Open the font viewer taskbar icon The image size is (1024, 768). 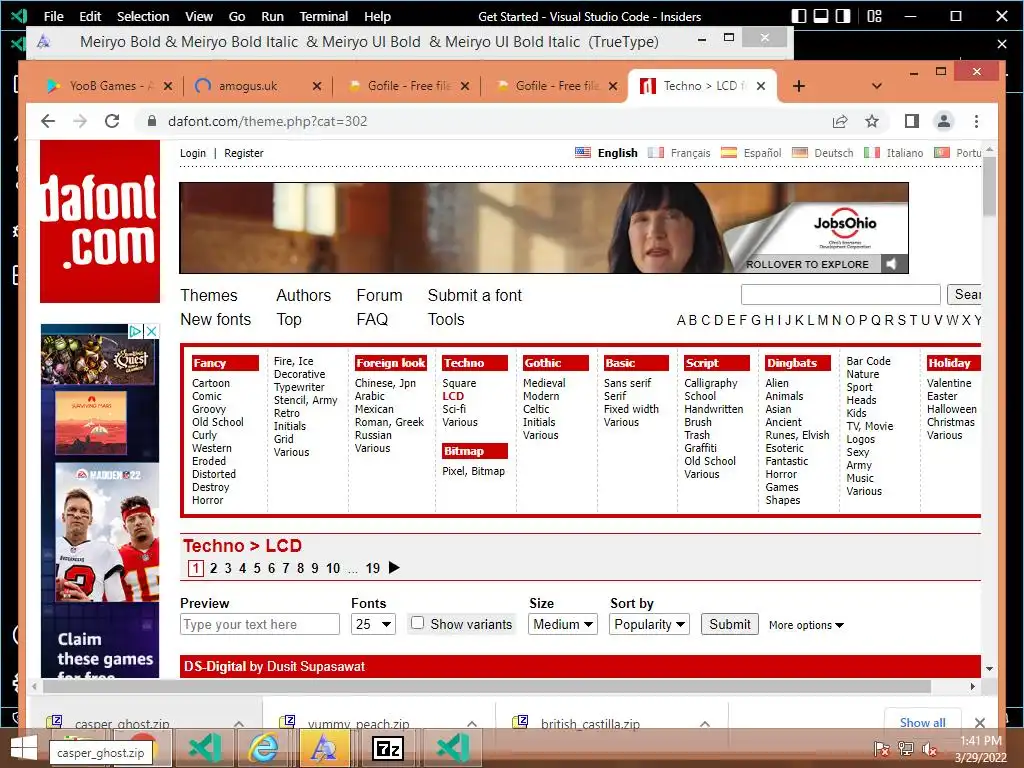click(x=325, y=748)
